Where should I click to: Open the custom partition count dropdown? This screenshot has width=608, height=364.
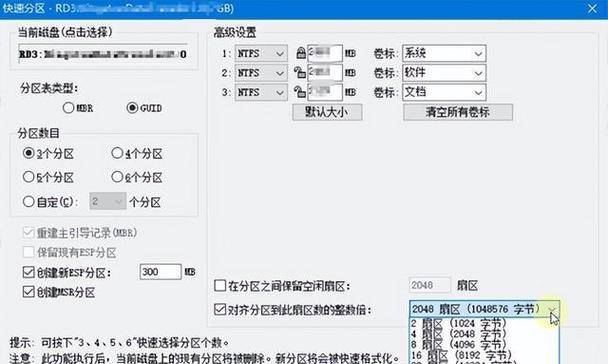click(107, 201)
